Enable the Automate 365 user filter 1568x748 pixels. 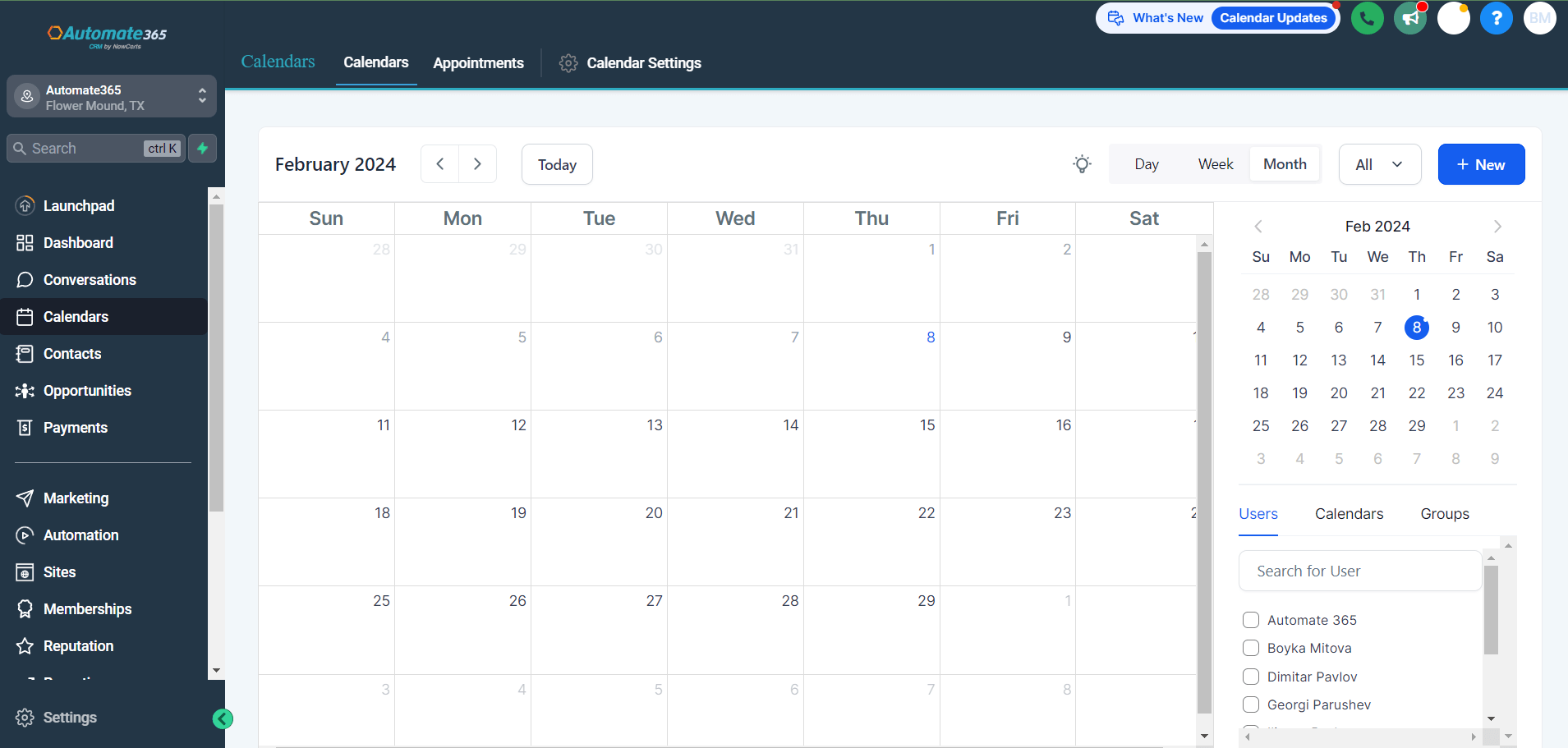click(1252, 620)
